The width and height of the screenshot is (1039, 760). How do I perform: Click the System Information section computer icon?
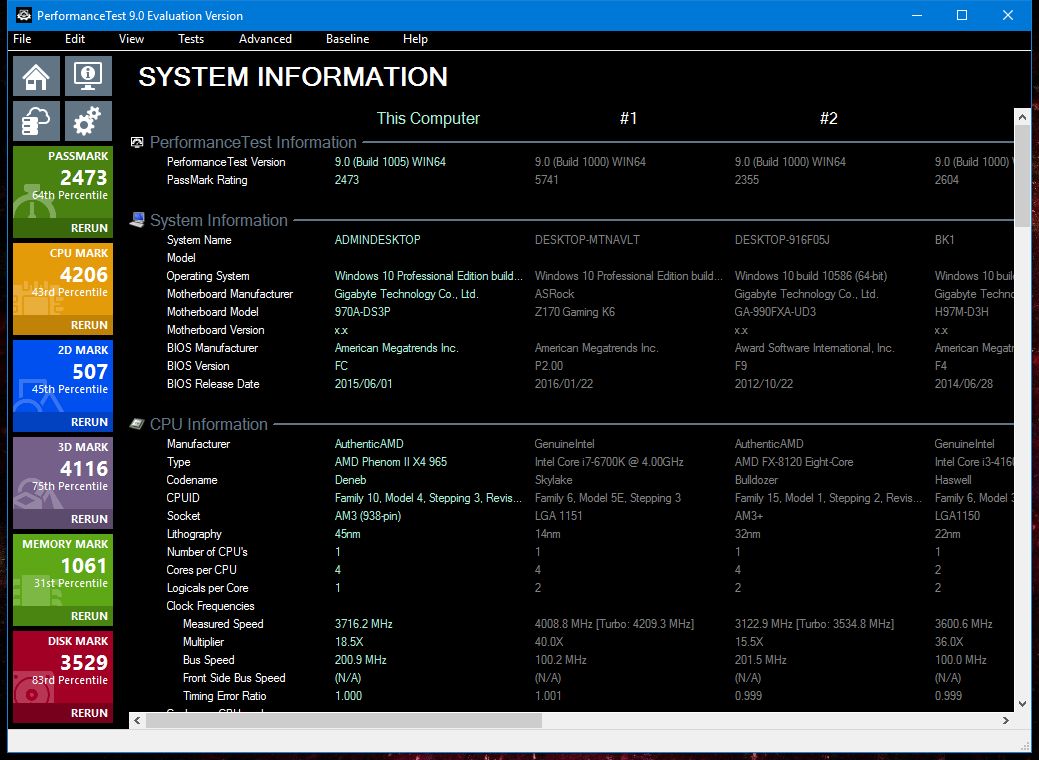coord(137,220)
